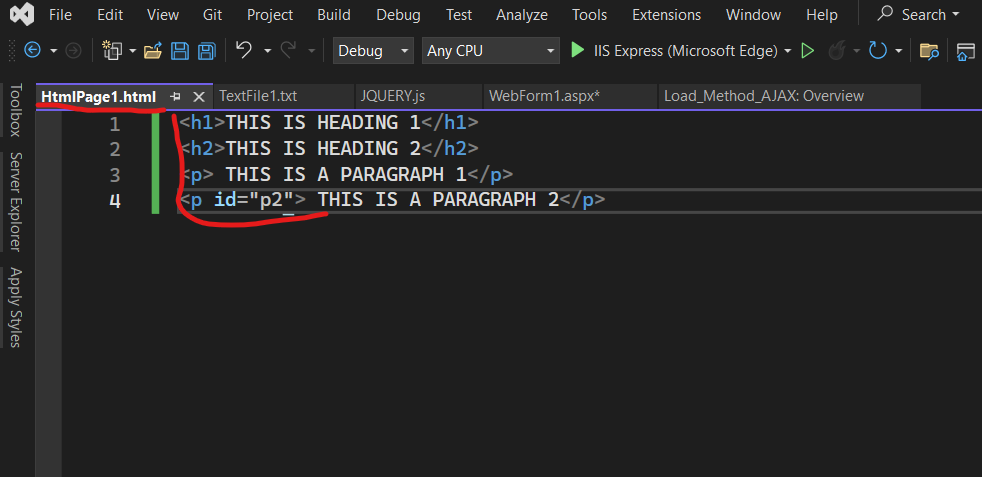Open the Server Explorer side panel
Image resolution: width=982 pixels, height=477 pixels.
(16, 202)
